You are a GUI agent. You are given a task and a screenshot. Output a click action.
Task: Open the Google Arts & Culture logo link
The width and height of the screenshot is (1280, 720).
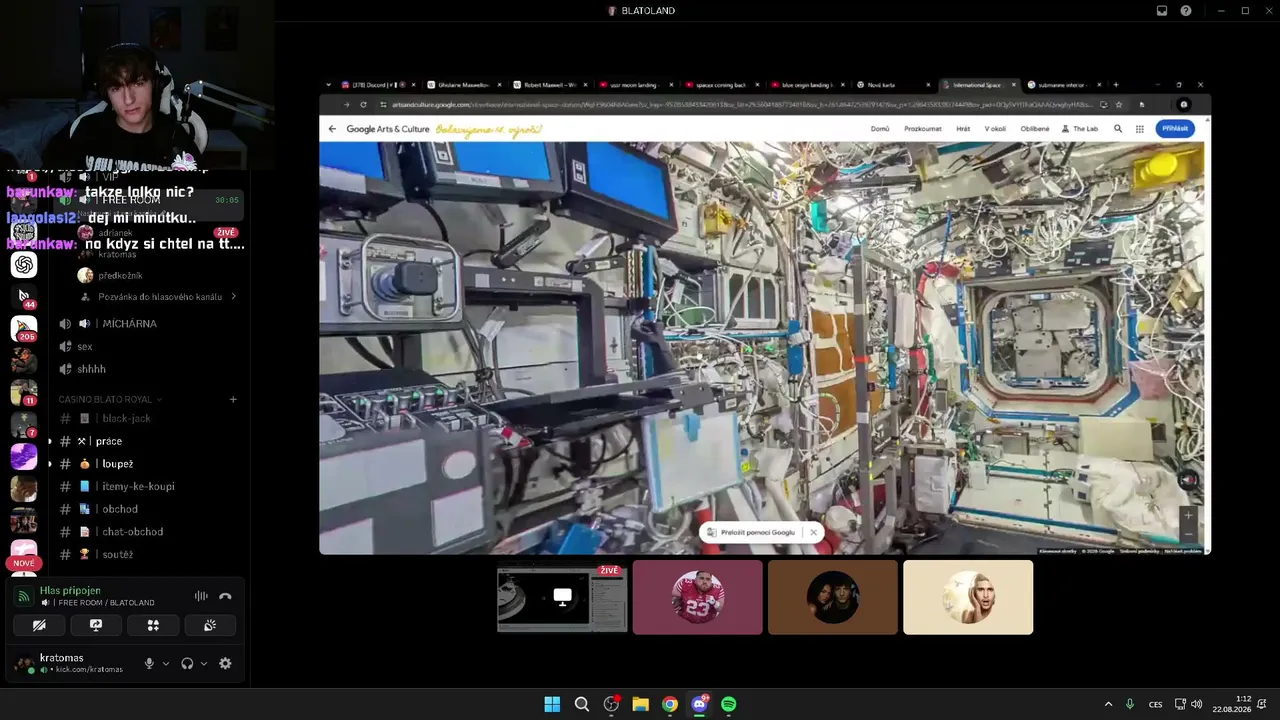[388, 129]
